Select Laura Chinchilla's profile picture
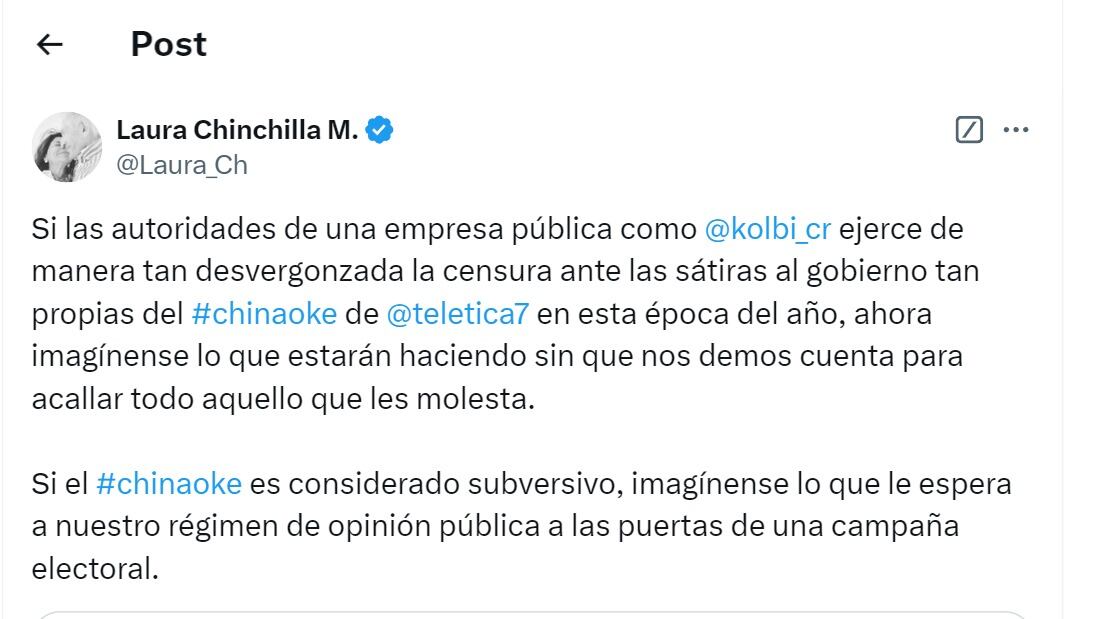The width and height of the screenshot is (1096, 619). tap(66, 146)
